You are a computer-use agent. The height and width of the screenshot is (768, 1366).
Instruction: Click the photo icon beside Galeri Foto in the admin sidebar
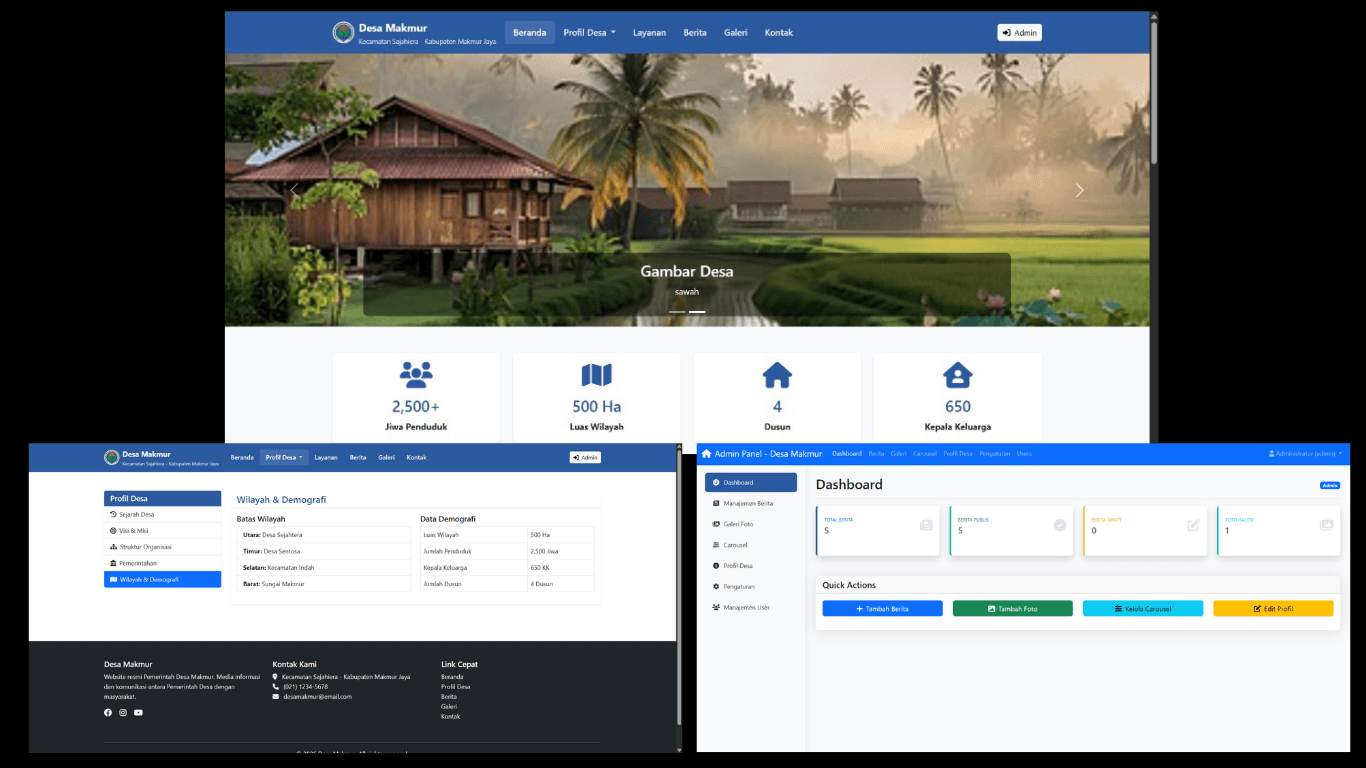click(x=716, y=524)
